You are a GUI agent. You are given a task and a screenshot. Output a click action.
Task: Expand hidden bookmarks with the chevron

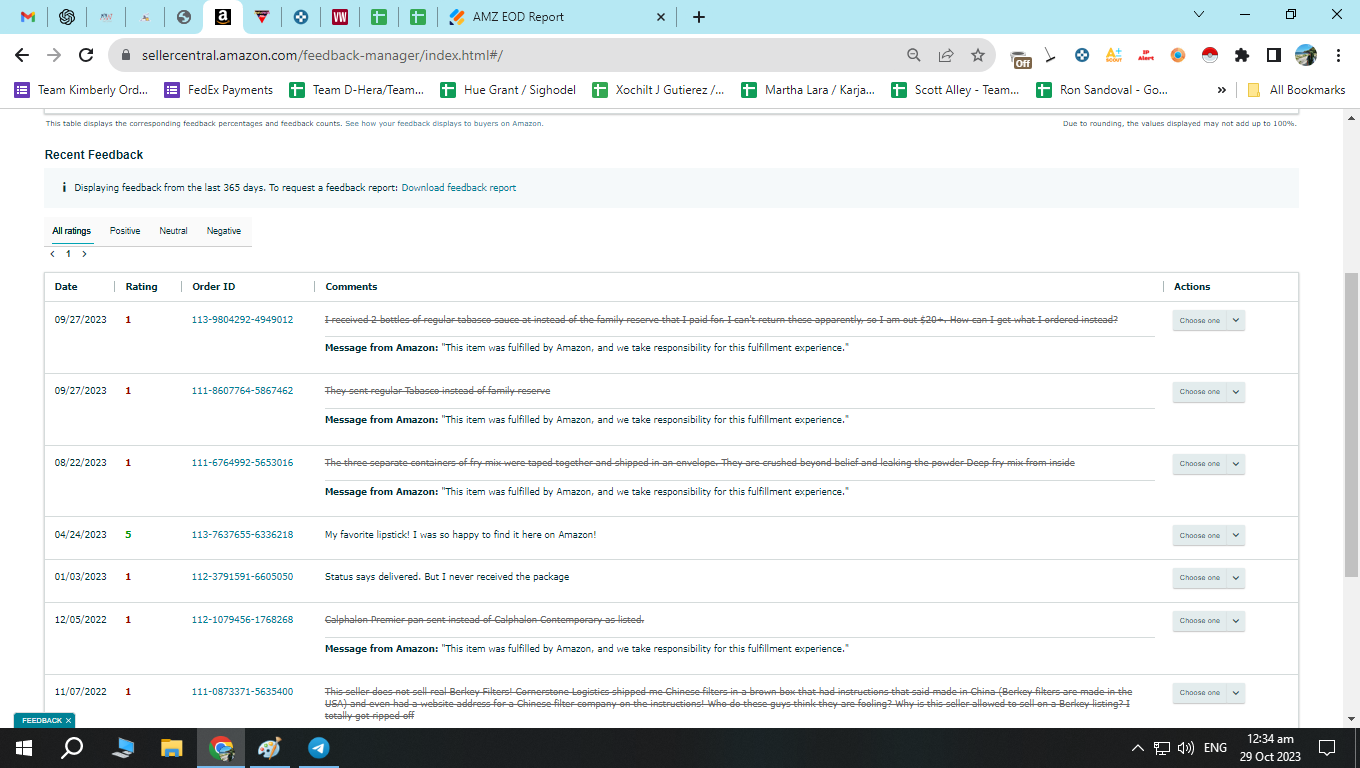click(1221, 89)
